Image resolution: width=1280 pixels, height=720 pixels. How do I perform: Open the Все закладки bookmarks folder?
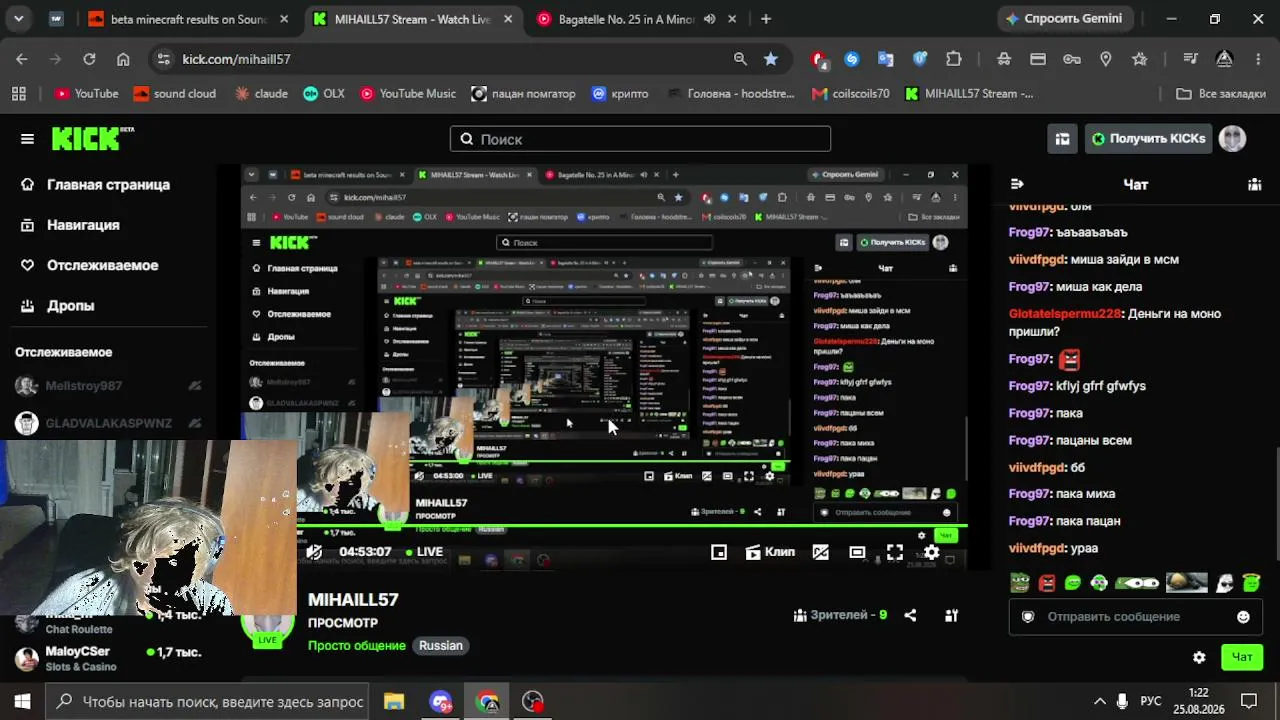coord(1221,94)
